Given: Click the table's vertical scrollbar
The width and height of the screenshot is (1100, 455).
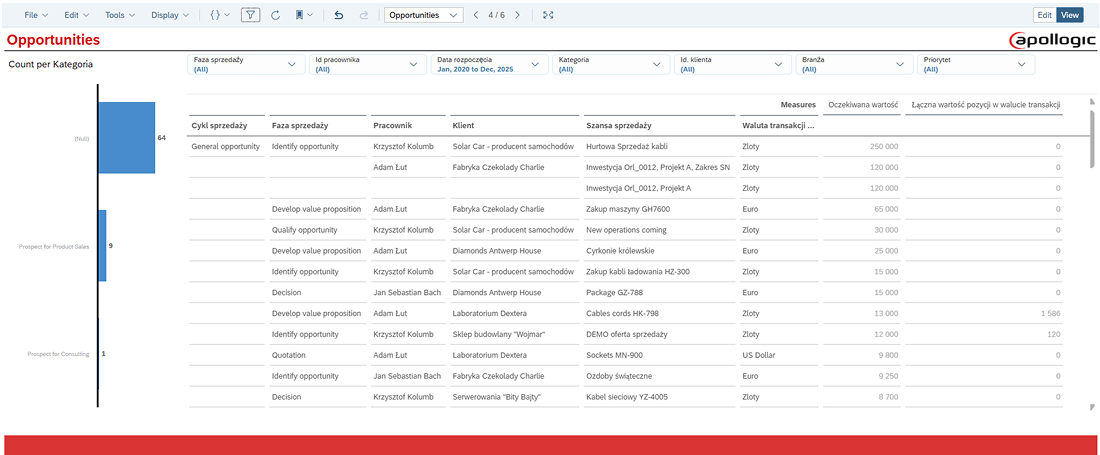Looking at the screenshot, I should click(1091, 140).
